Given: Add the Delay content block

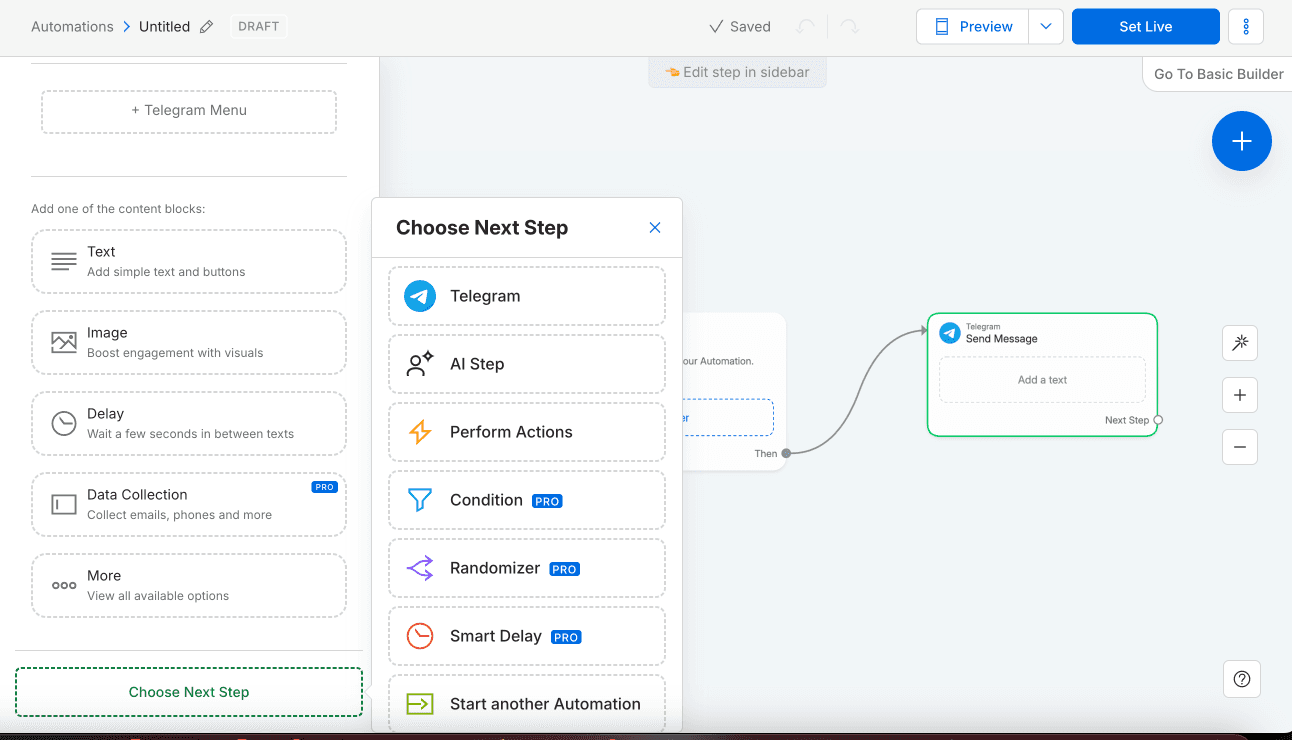Looking at the screenshot, I should tap(189, 424).
